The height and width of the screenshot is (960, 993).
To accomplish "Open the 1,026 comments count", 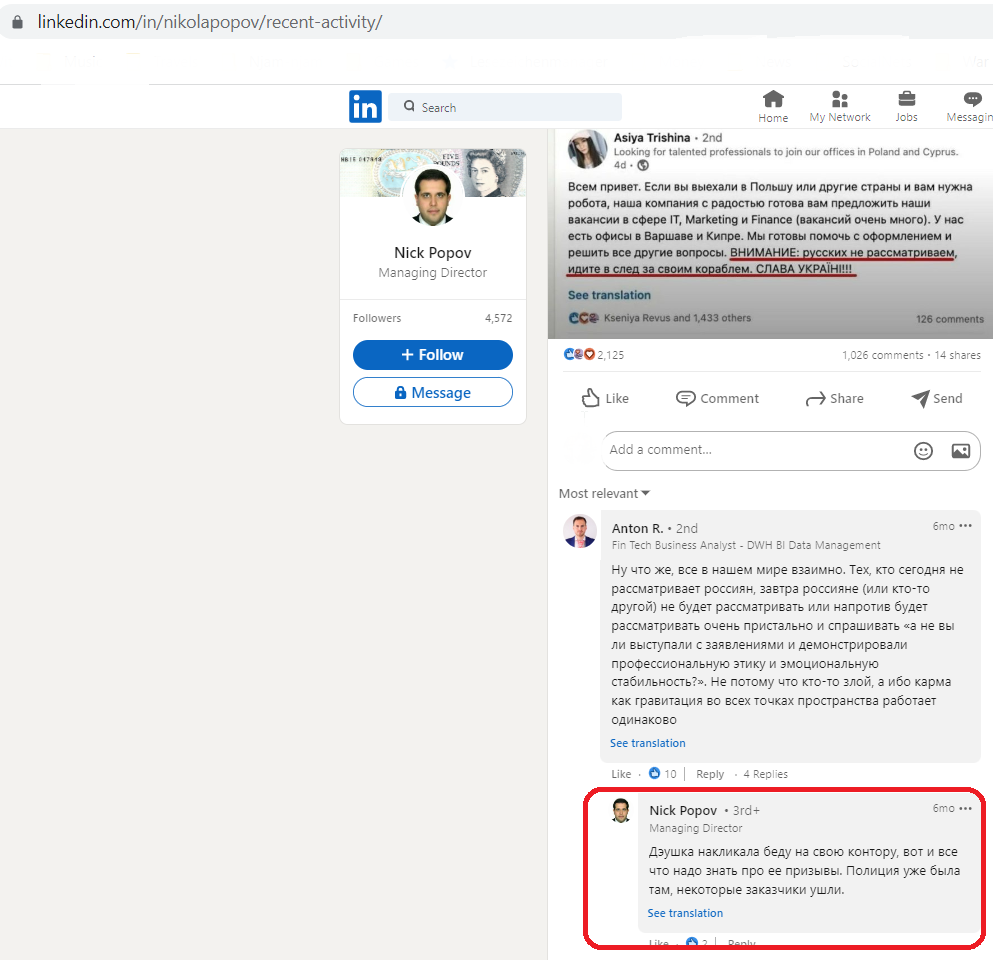I will coord(882,355).
